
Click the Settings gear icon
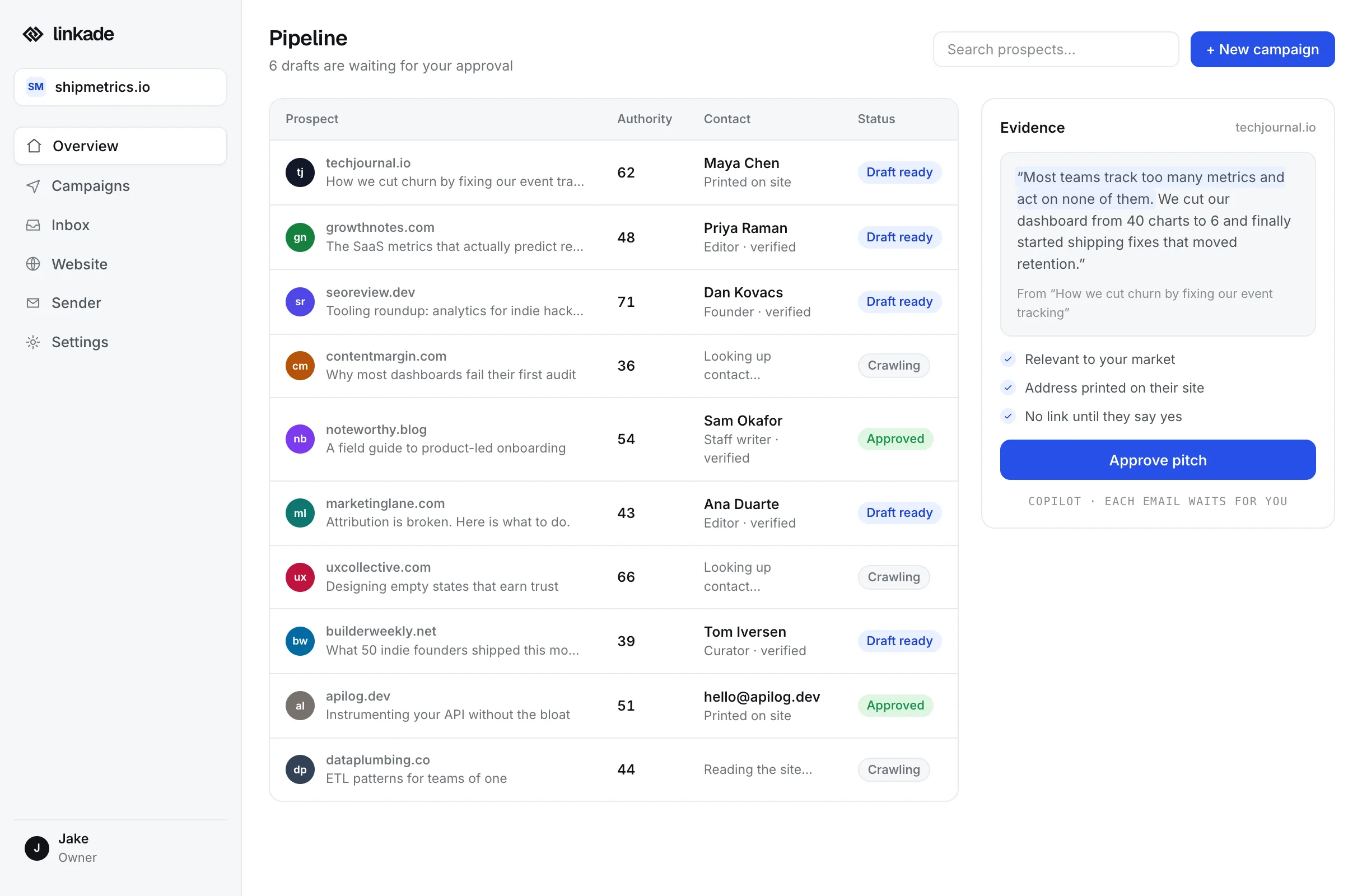pyautogui.click(x=33, y=342)
